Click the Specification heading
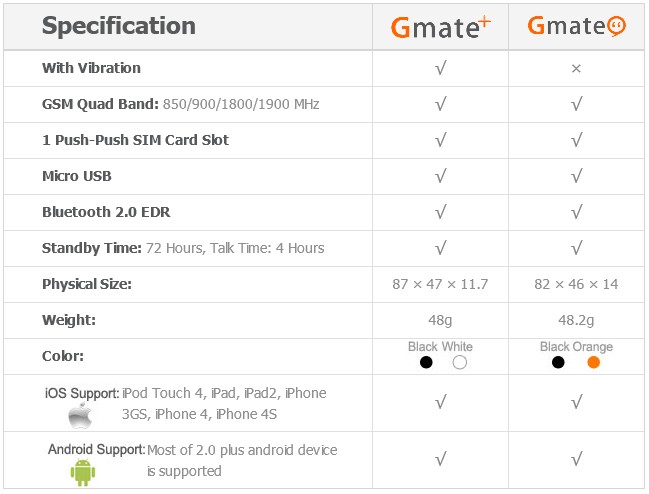Screen dimensions: 649x494 click(x=119, y=26)
